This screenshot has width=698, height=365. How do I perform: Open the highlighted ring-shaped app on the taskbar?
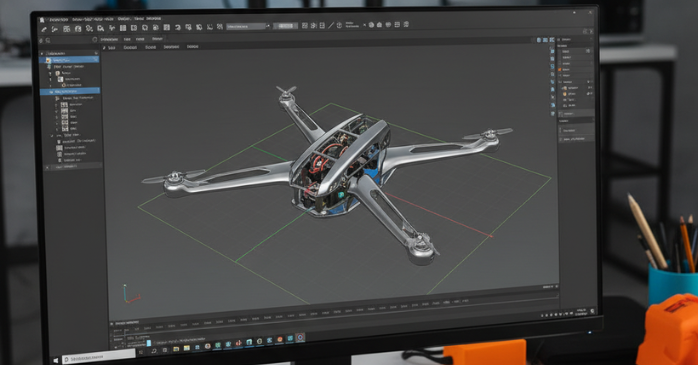pyautogui.click(x=300, y=337)
